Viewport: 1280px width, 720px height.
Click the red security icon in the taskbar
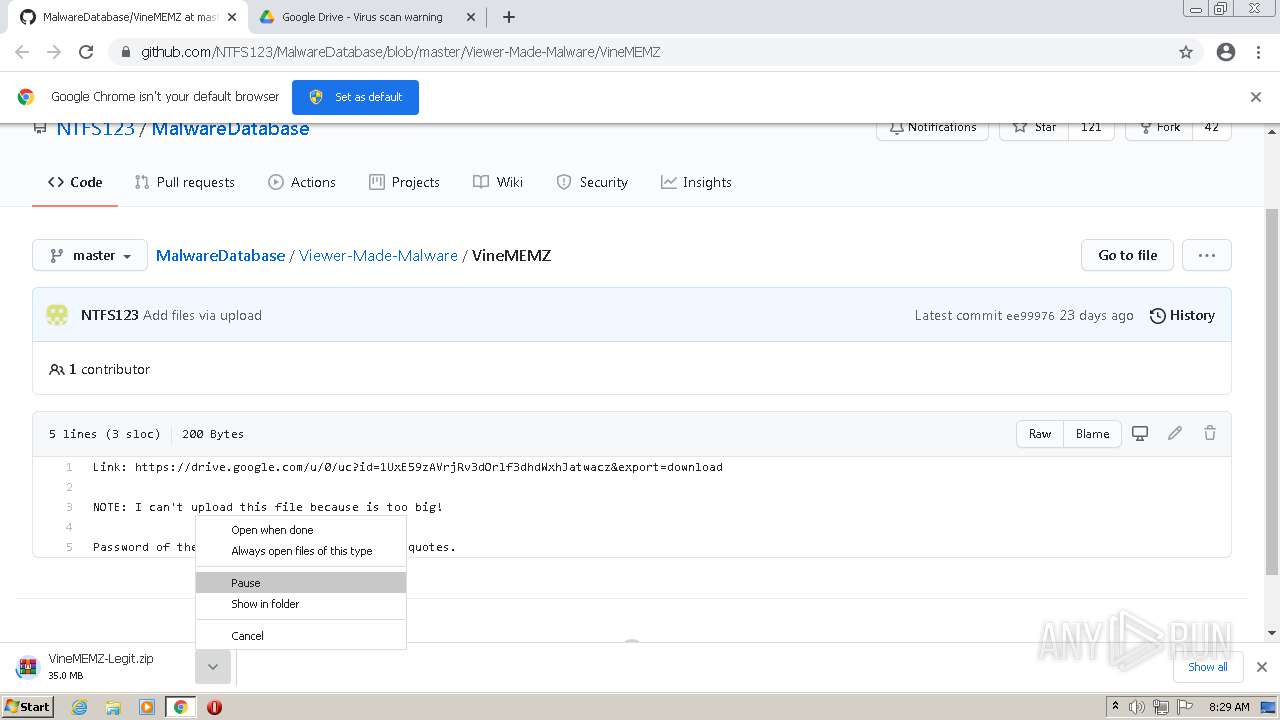tap(214, 707)
